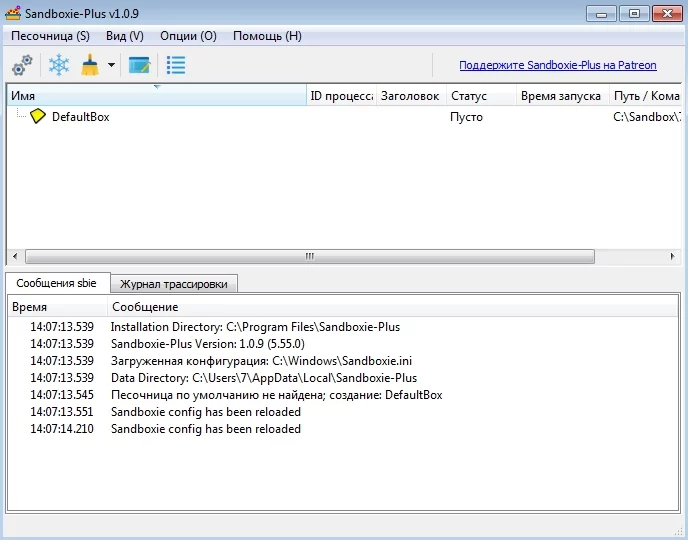This screenshot has height=540, width=688.
Task: Click the horizontal scrollbar thumb
Action: (310, 256)
